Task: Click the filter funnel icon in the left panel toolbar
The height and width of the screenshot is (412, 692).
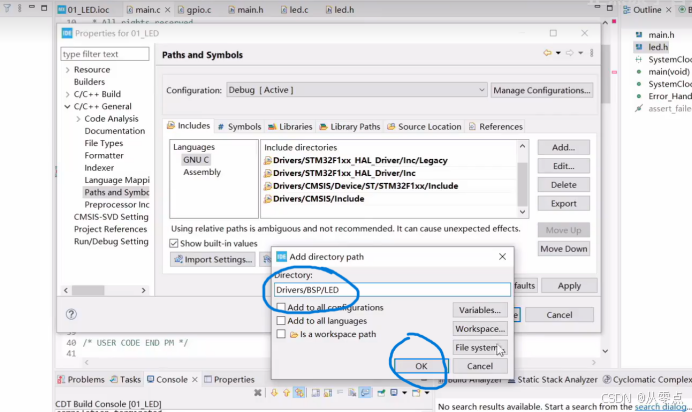Action: [7, 8]
